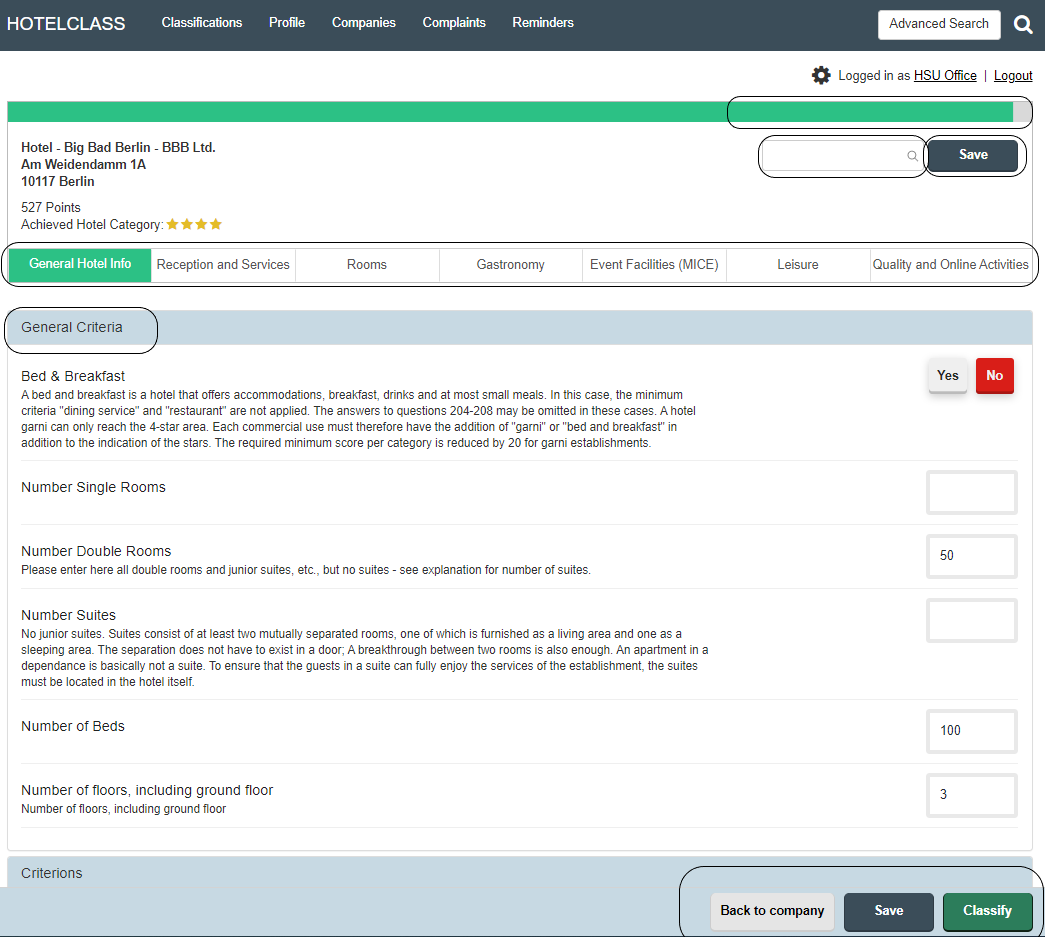Click the Logout link

click(1013, 76)
